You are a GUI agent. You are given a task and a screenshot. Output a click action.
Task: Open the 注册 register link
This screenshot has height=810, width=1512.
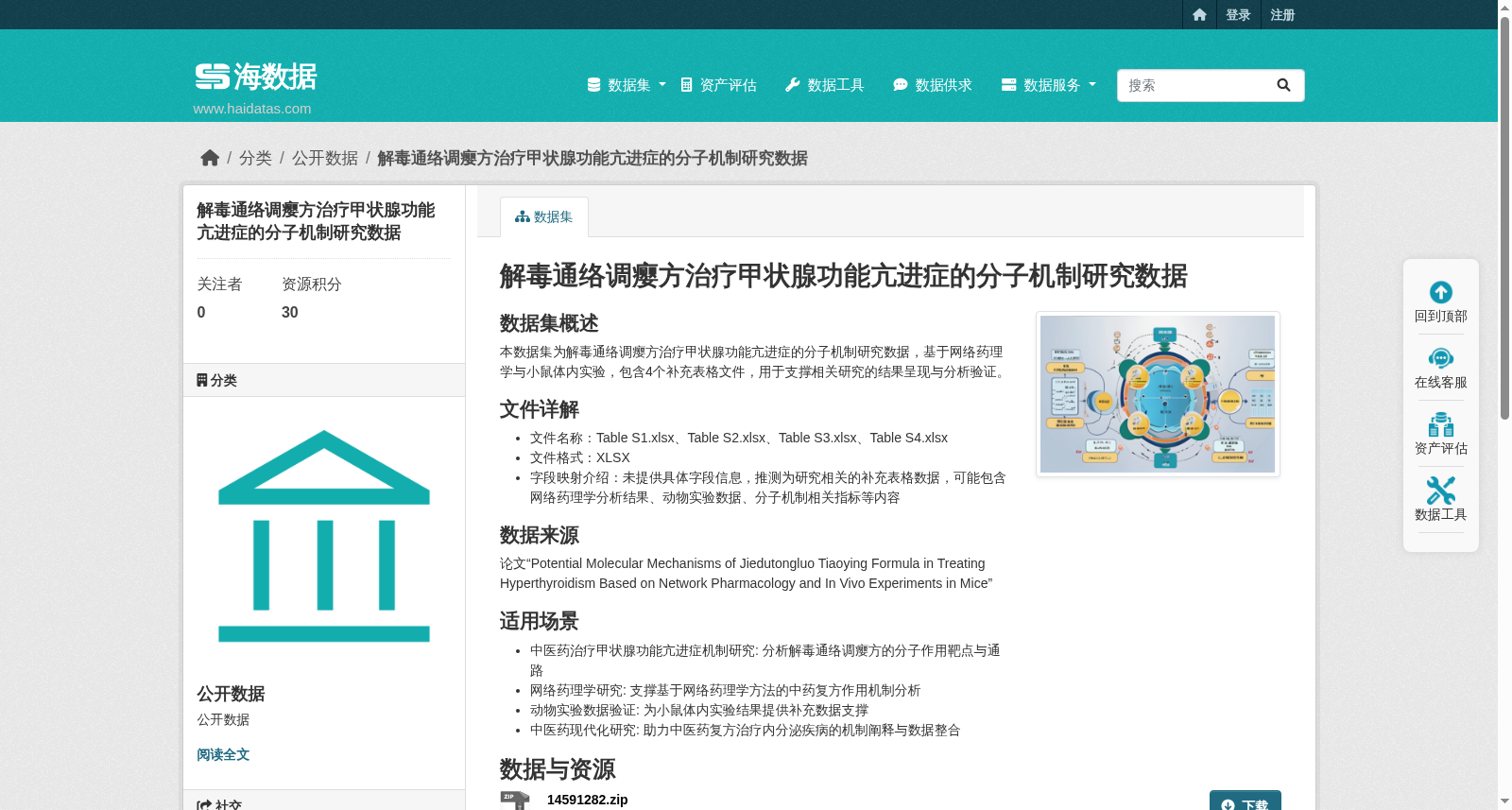pos(1282,14)
